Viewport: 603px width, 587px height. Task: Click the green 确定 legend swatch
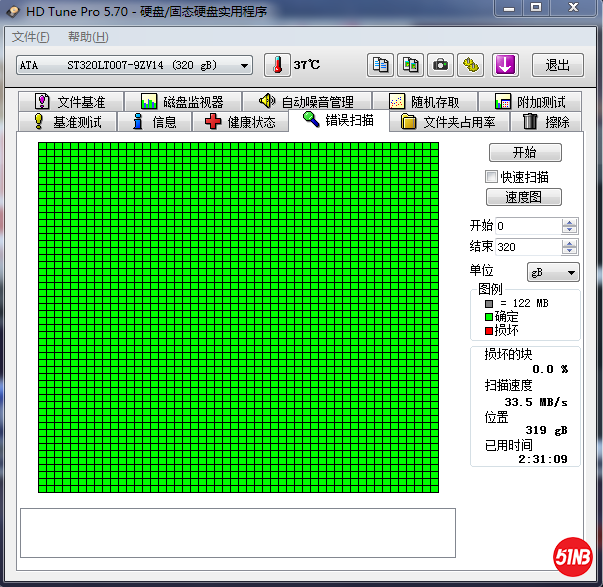click(489, 317)
